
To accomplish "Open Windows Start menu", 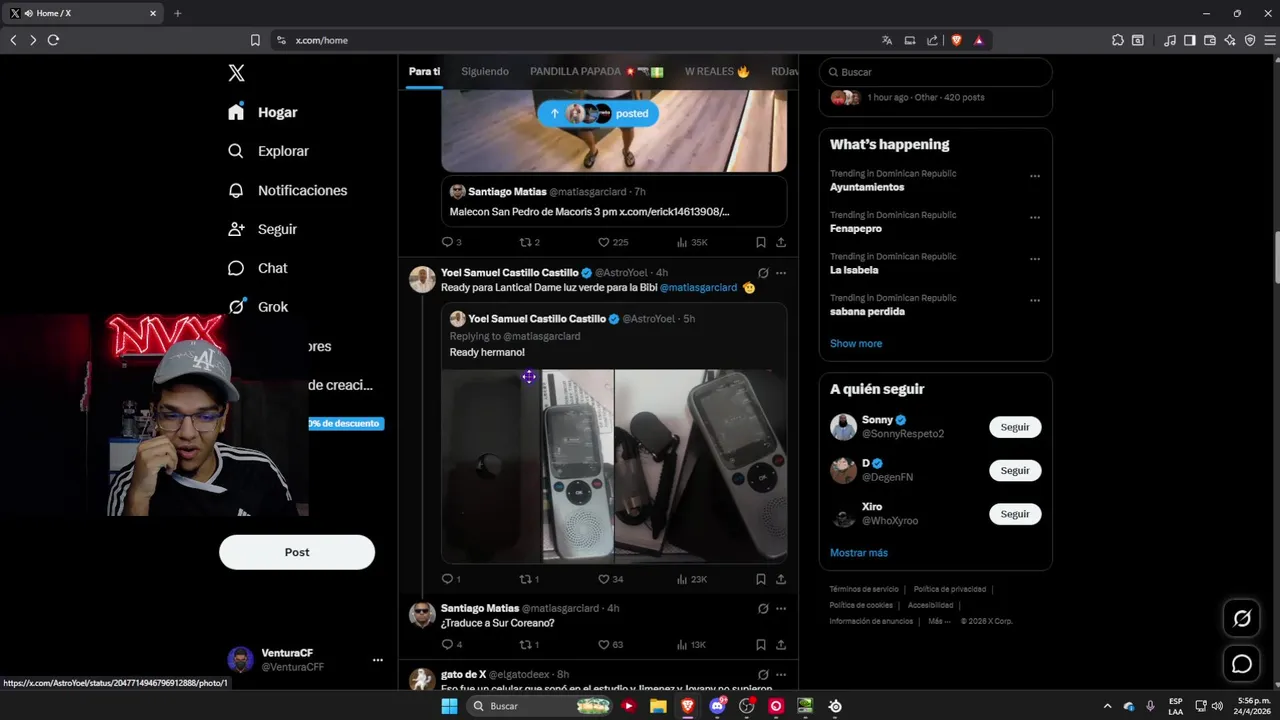I will (x=449, y=706).
